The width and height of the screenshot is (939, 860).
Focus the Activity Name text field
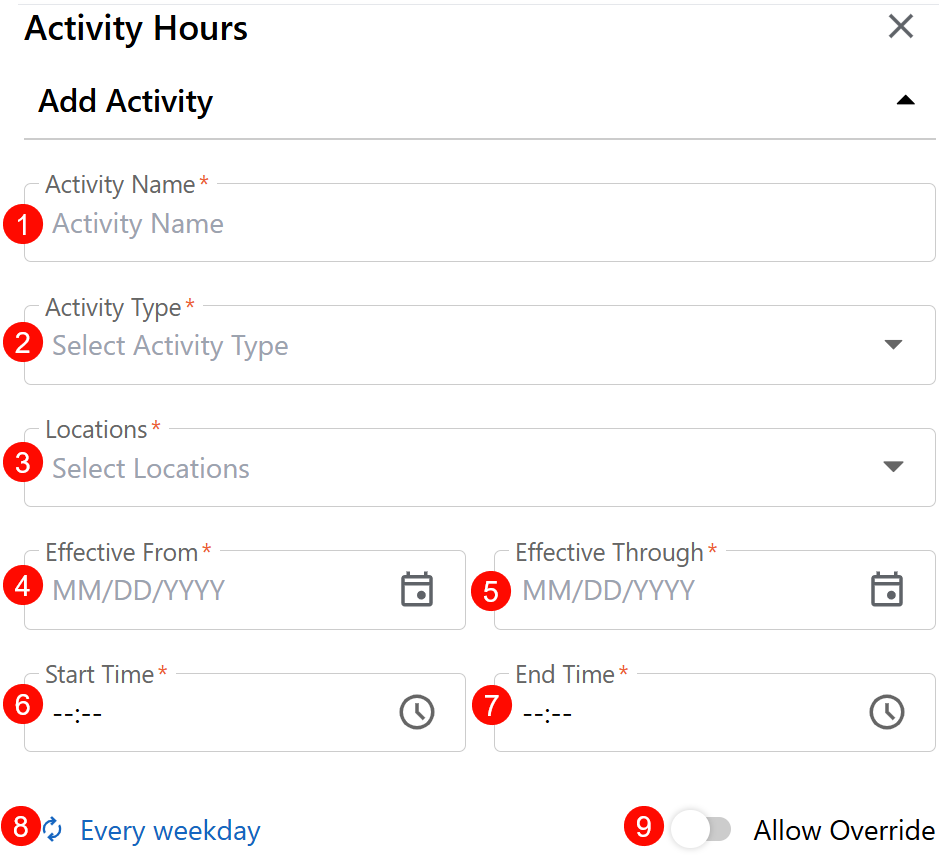(480, 224)
